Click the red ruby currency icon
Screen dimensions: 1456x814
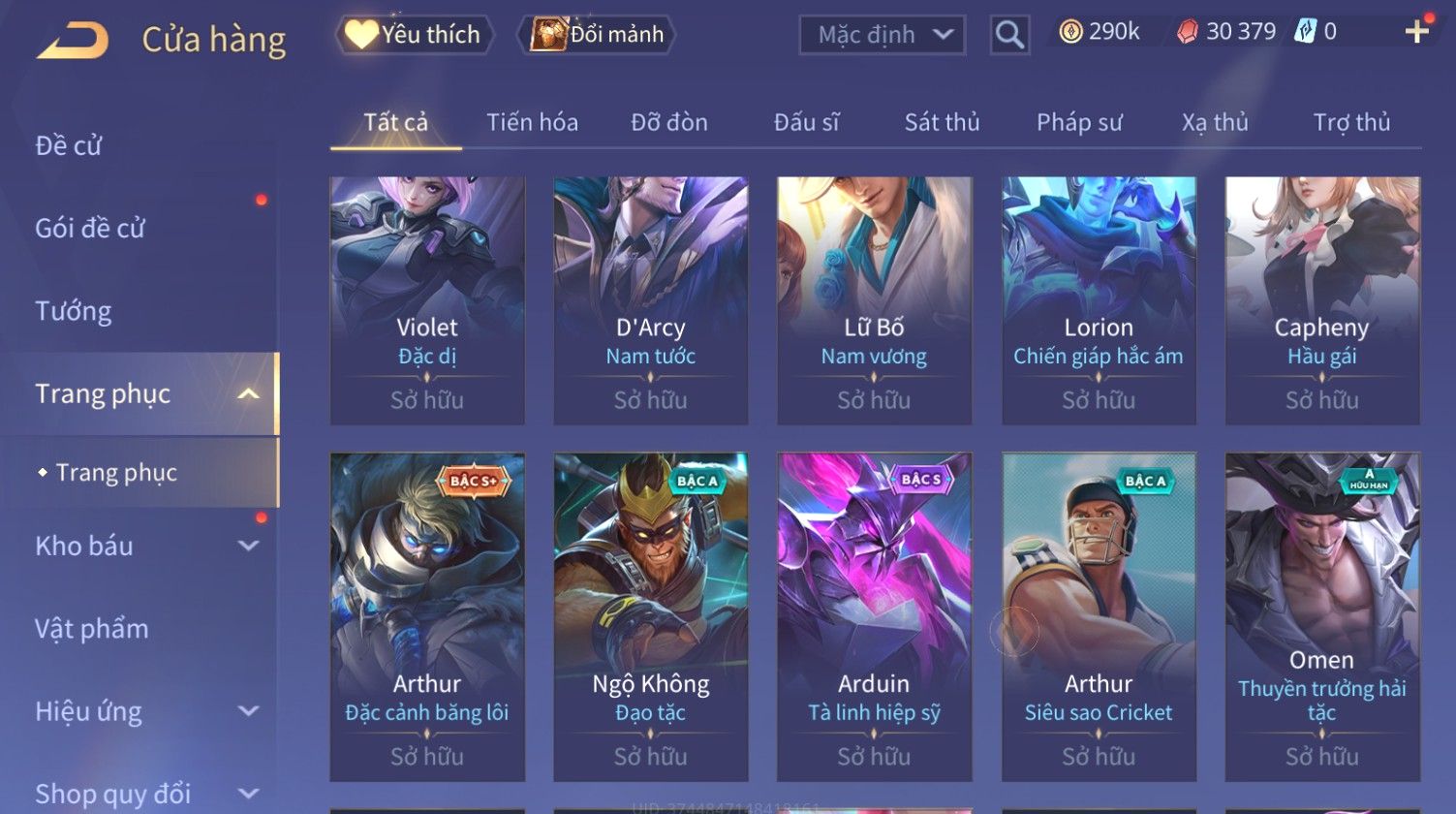1188,32
